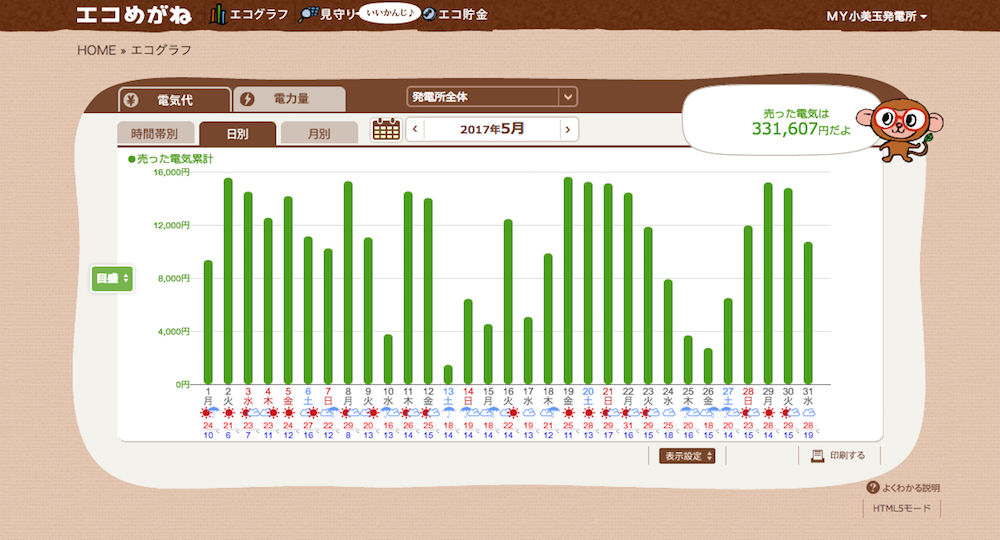Viewport: 1000px width, 540px height.
Task: Click the bar for day 16 (火)
Action: tap(508, 302)
